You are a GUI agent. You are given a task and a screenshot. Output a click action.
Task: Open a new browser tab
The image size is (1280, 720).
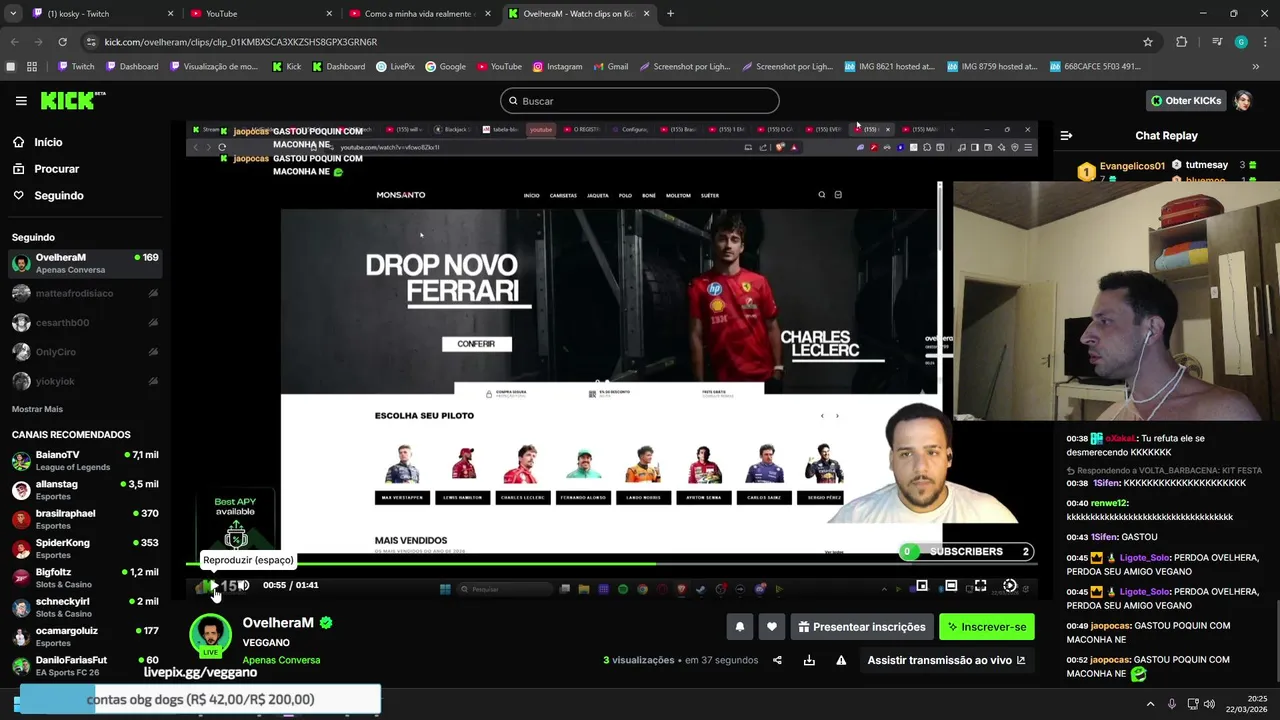point(670,14)
